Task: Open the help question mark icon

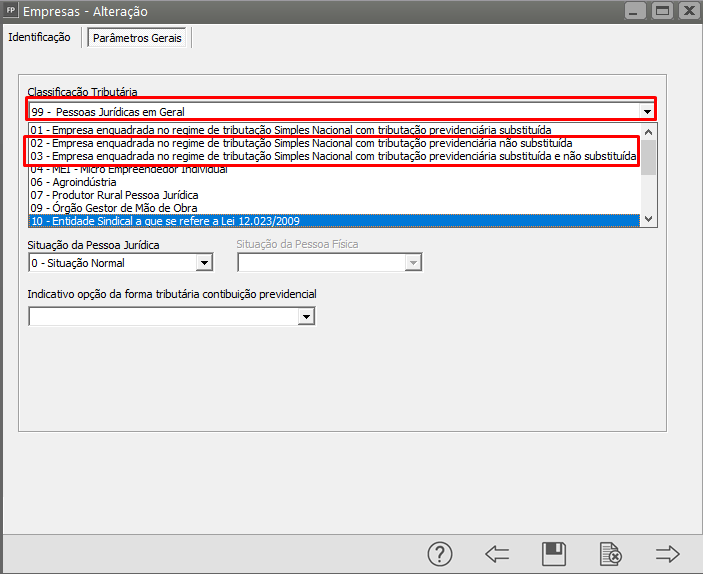Action: coord(440,554)
